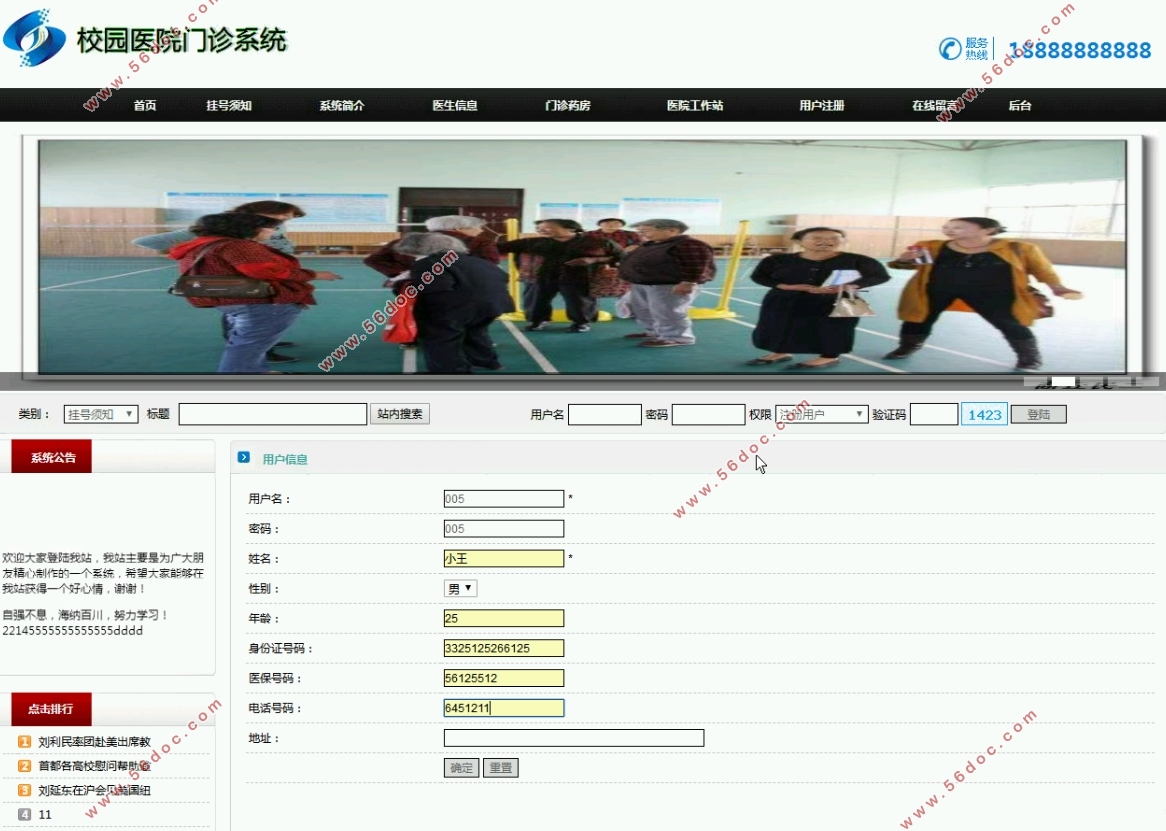Open 医生信息 in the navigation bar
The width and height of the screenshot is (1166, 831).
click(455, 105)
